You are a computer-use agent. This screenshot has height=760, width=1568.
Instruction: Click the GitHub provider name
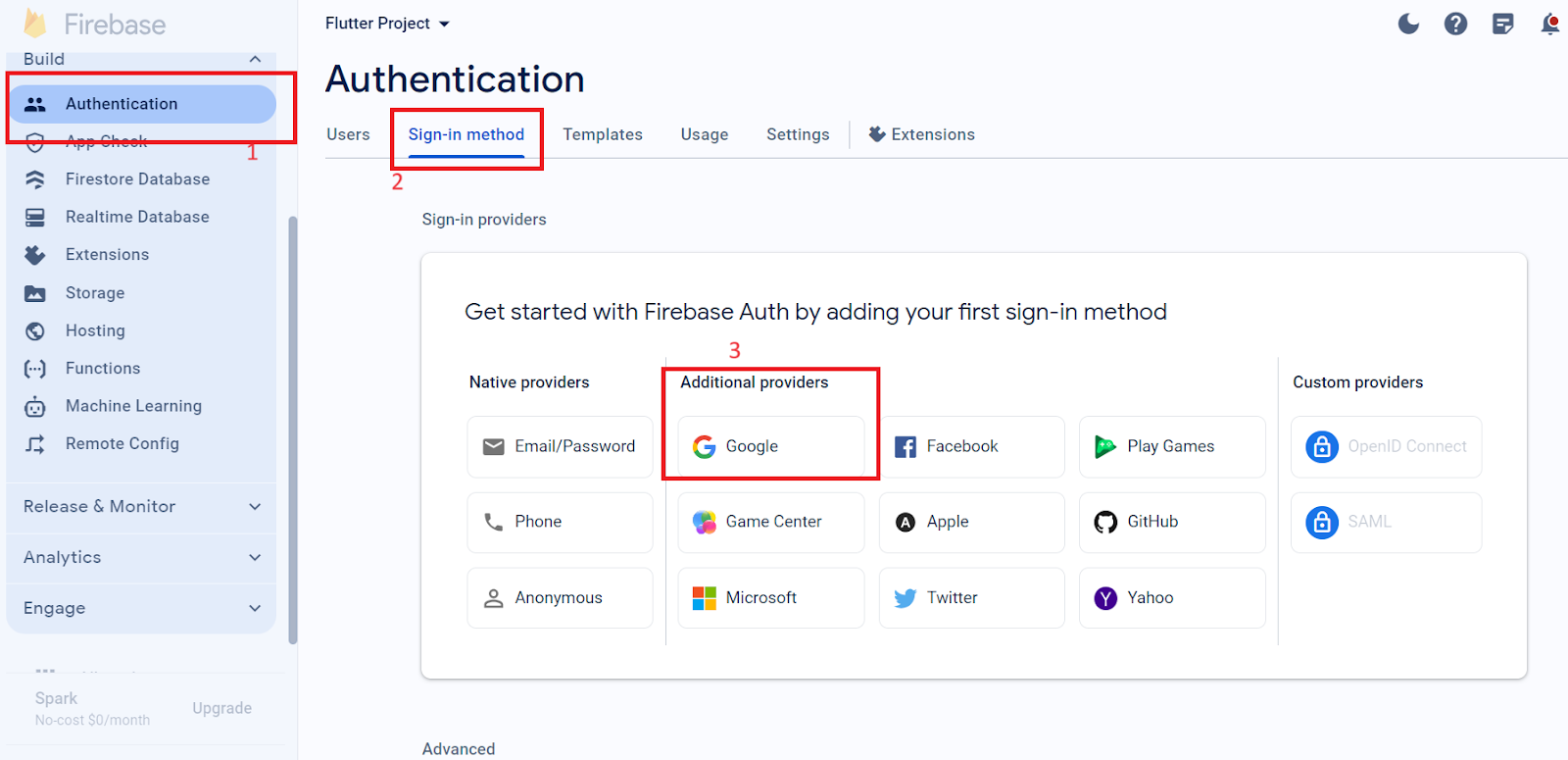1152,523
